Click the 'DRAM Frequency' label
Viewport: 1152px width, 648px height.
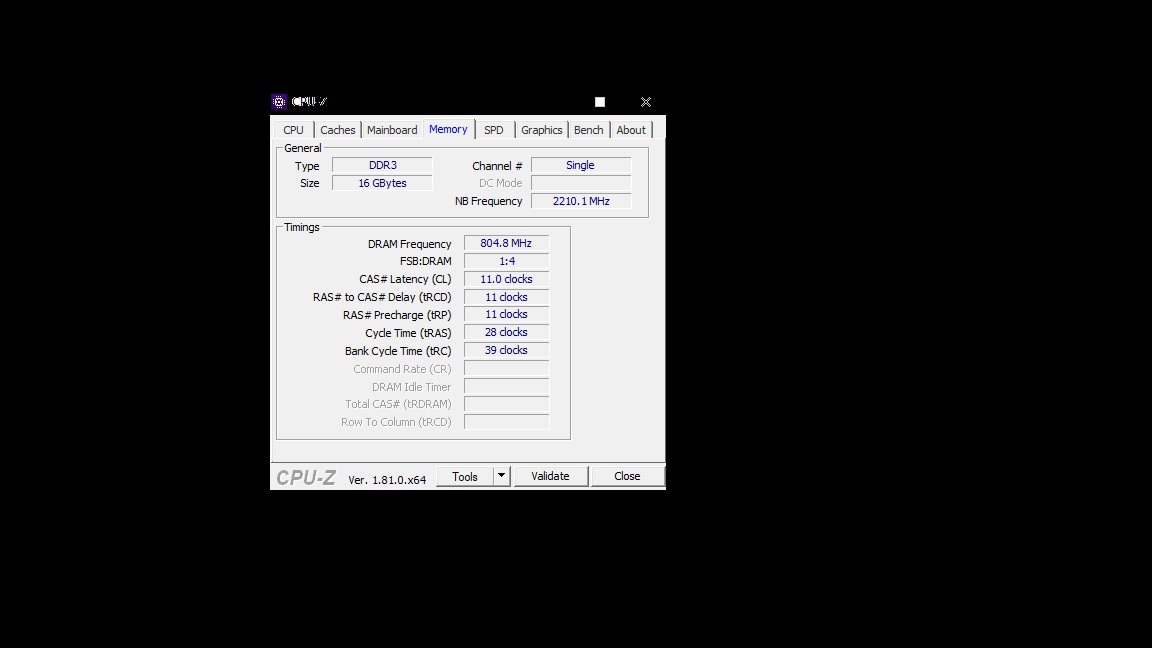coord(409,244)
